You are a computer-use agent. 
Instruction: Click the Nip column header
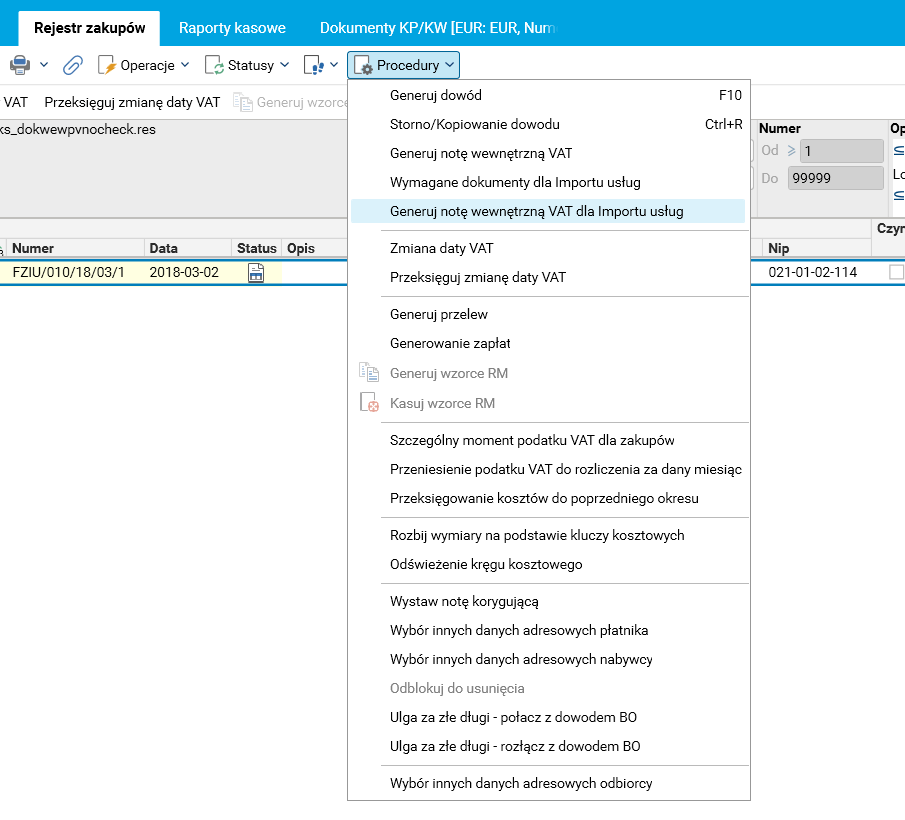pos(816,248)
